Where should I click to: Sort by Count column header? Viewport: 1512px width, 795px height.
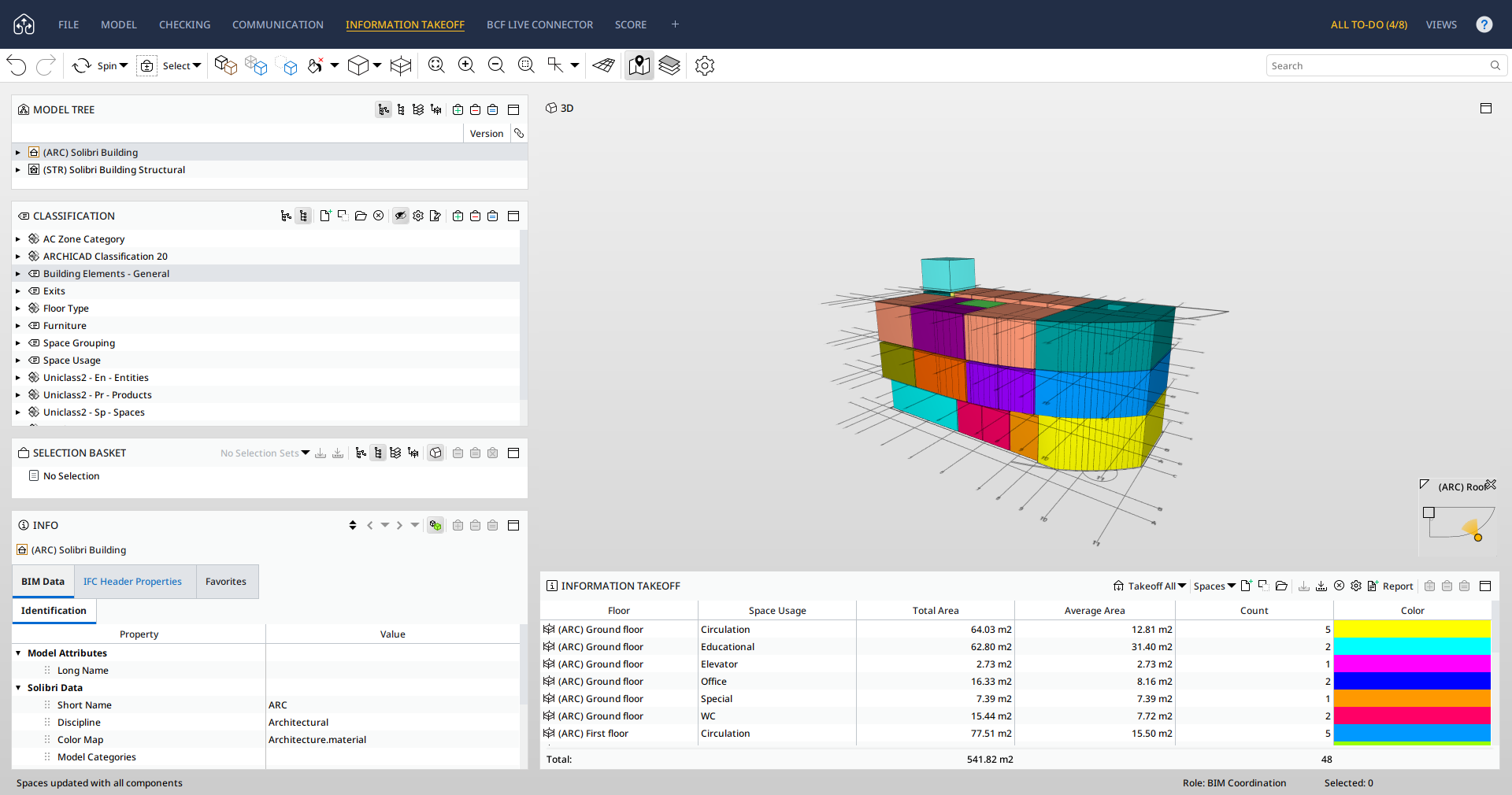point(1254,610)
